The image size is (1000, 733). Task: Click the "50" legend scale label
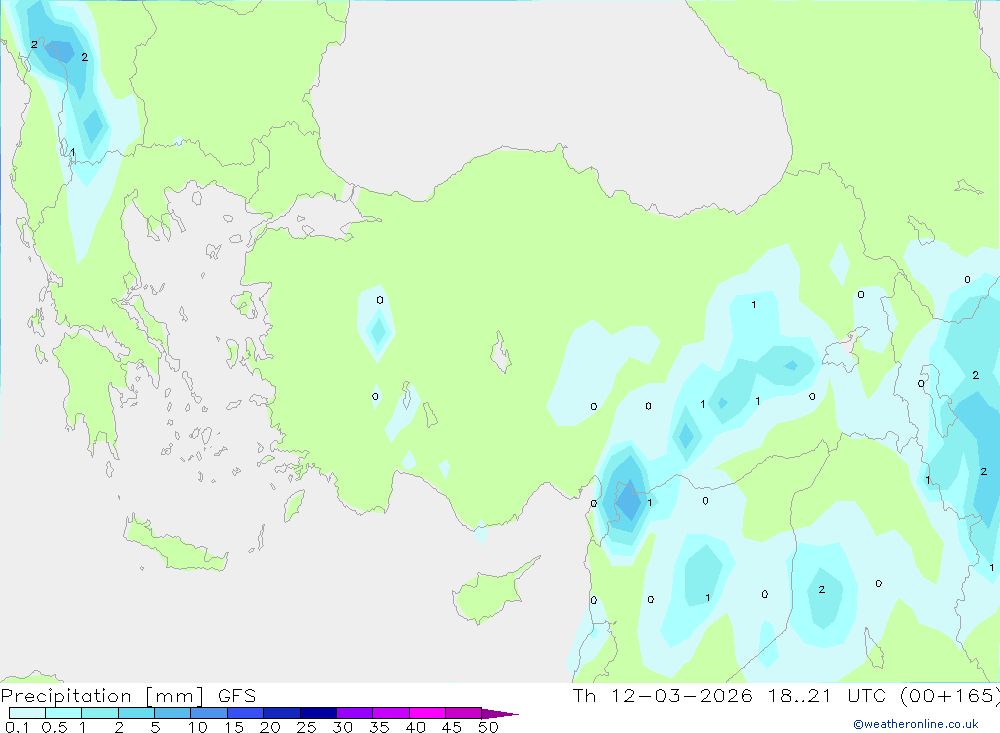pyautogui.click(x=488, y=727)
